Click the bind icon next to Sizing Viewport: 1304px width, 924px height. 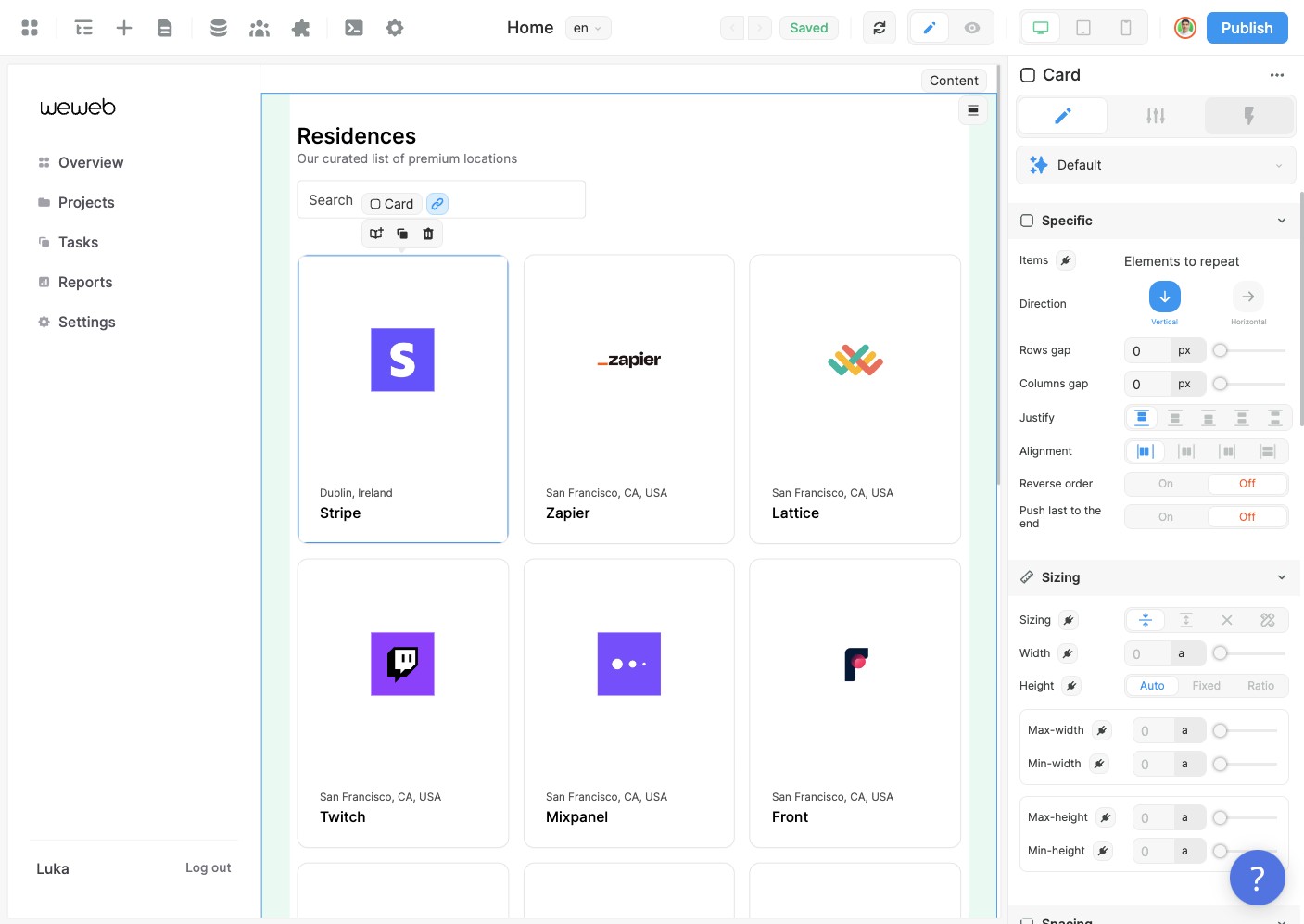click(1069, 620)
